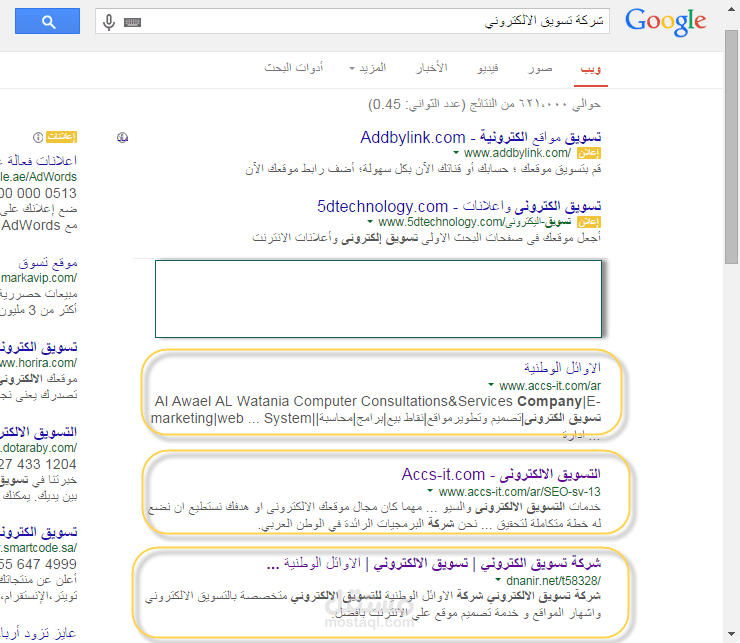Expand arrow next to www.5dtechnology.com URL

pyautogui.click(x=370, y=221)
